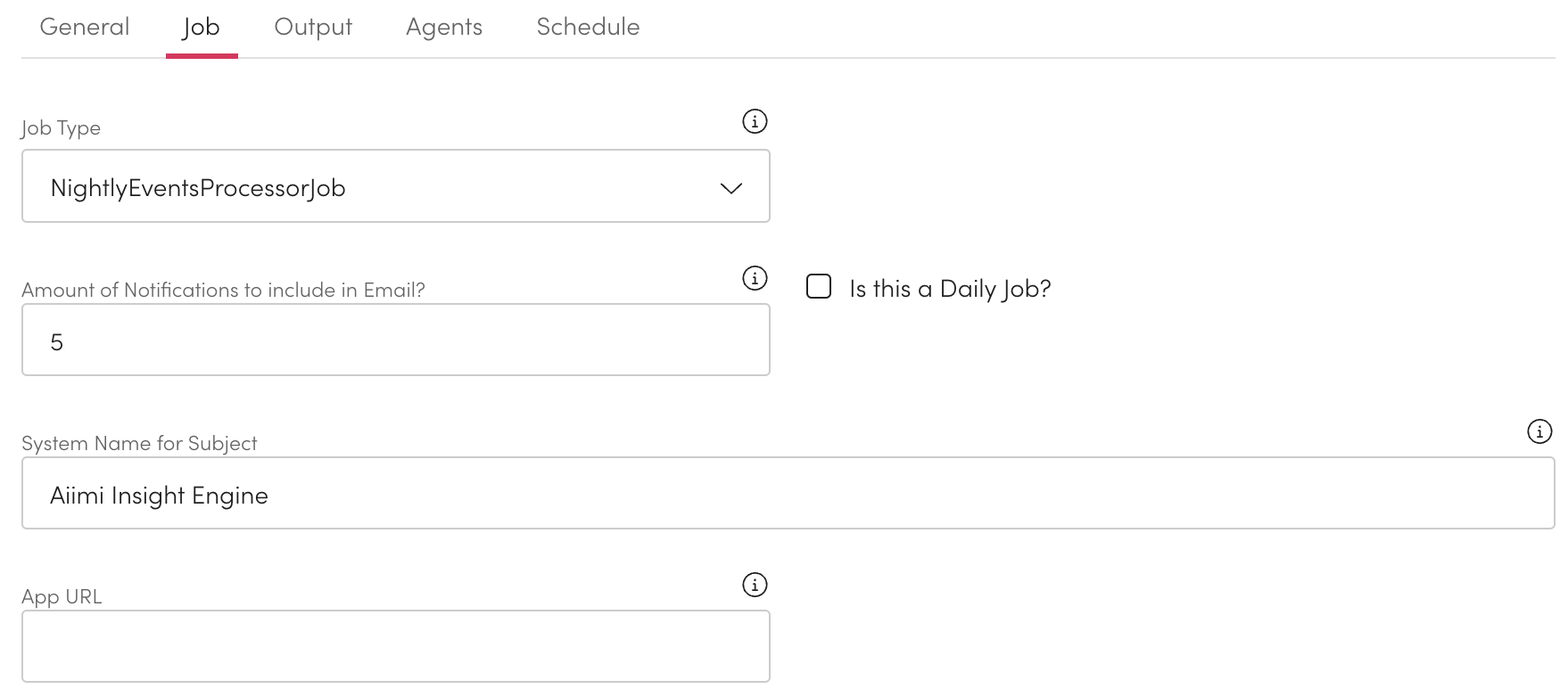The image size is (1568, 697).
Task: Click the empty App URL input field
Action: pyautogui.click(x=395, y=646)
